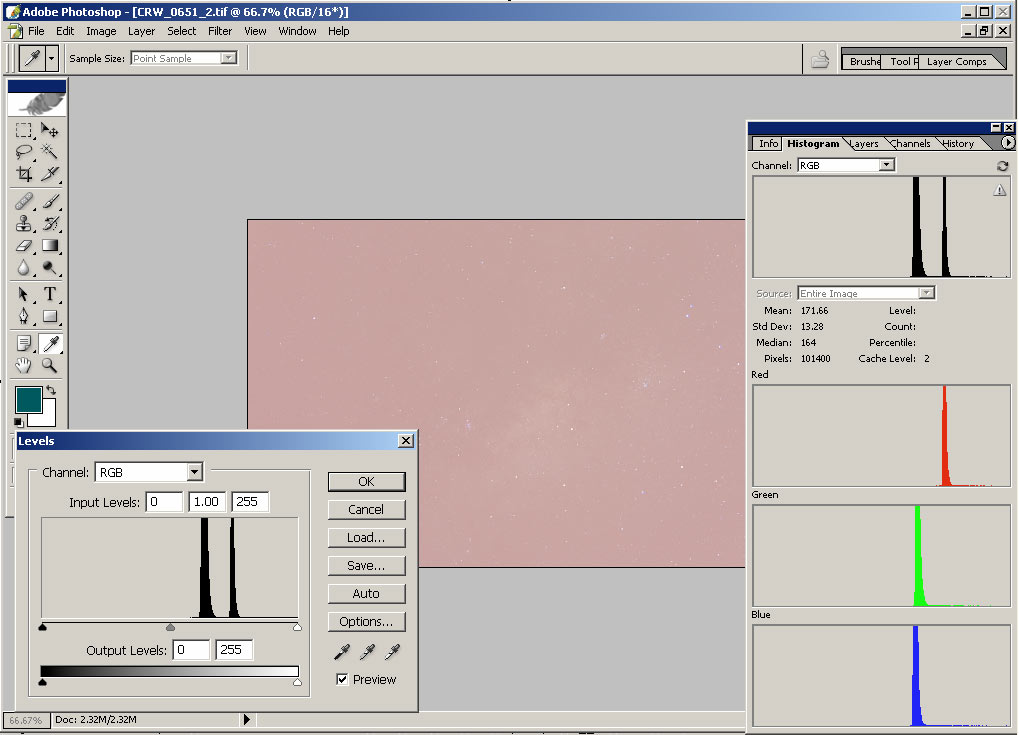The height and width of the screenshot is (735, 1019).
Task: Switch to the Layers tab
Action: click(x=864, y=144)
